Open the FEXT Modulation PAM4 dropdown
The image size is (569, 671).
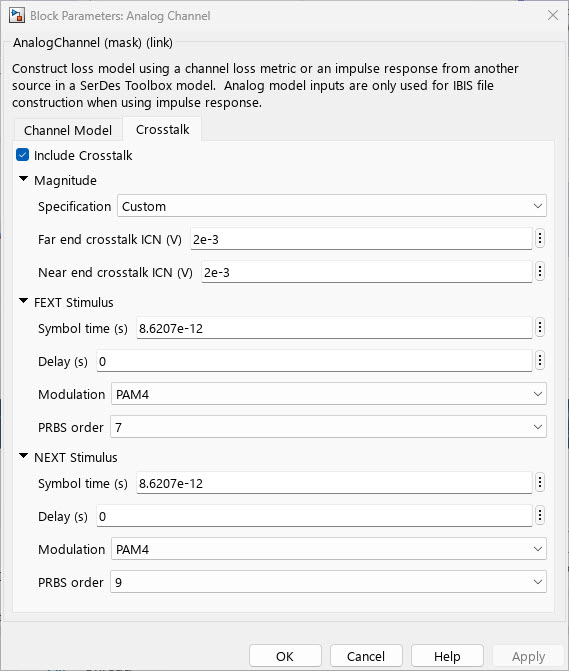(329, 394)
